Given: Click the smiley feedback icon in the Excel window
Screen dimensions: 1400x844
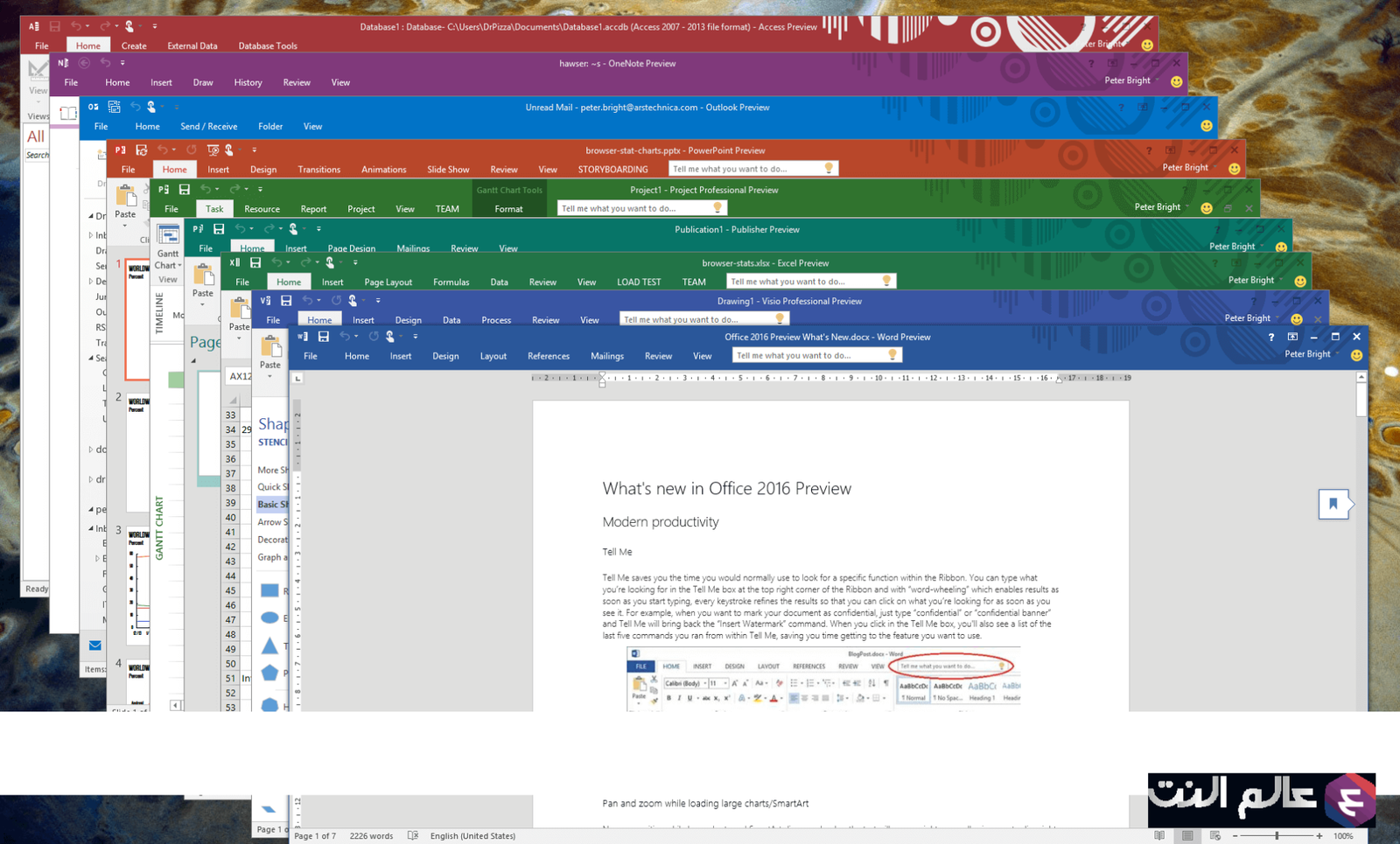Looking at the screenshot, I should (x=1300, y=281).
